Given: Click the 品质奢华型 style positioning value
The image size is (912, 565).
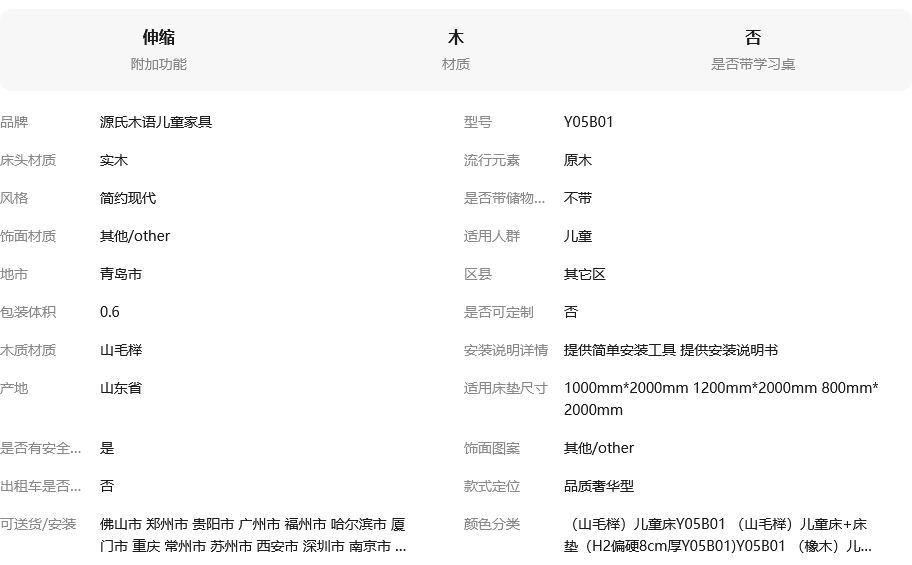Looking at the screenshot, I should click(598, 486).
